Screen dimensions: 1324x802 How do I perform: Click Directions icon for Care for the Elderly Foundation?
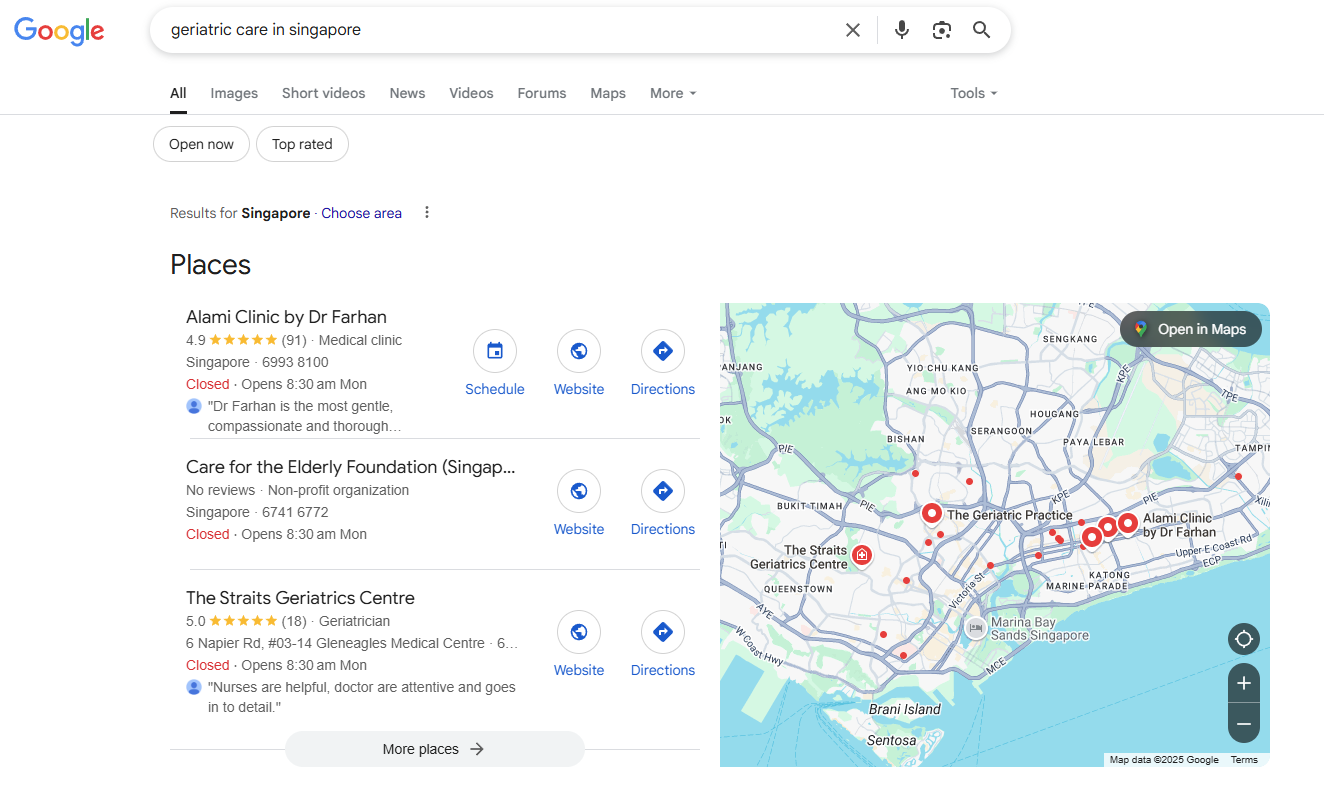pyautogui.click(x=663, y=491)
